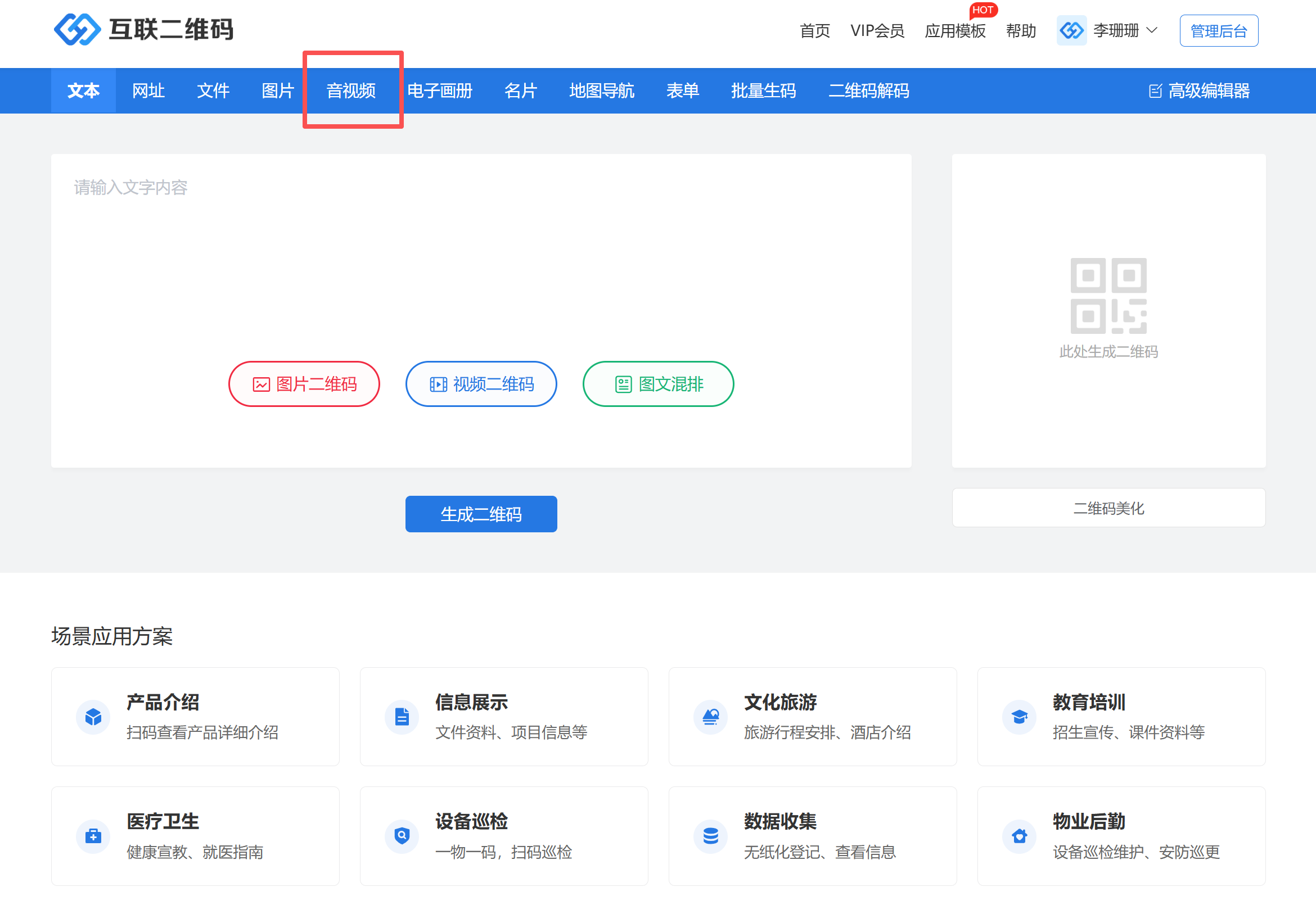This screenshot has width=1316, height=905.
Task: Click the 二维码美化 button
Action: pos(1108,508)
